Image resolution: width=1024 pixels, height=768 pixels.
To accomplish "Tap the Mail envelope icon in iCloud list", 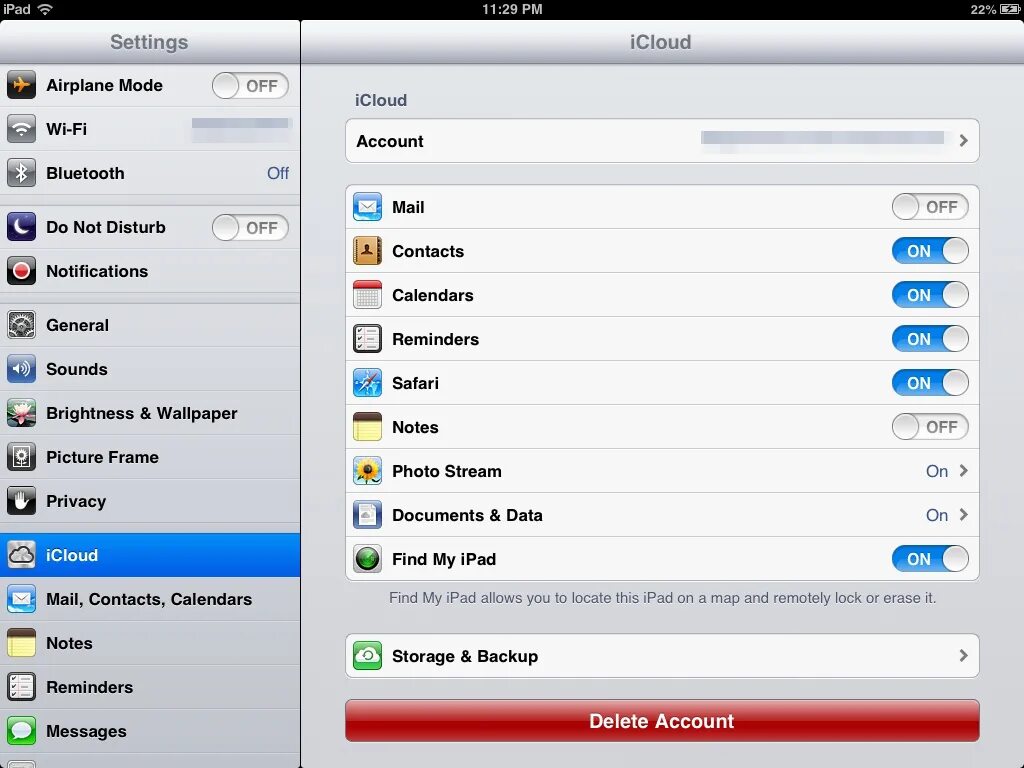I will click(368, 207).
